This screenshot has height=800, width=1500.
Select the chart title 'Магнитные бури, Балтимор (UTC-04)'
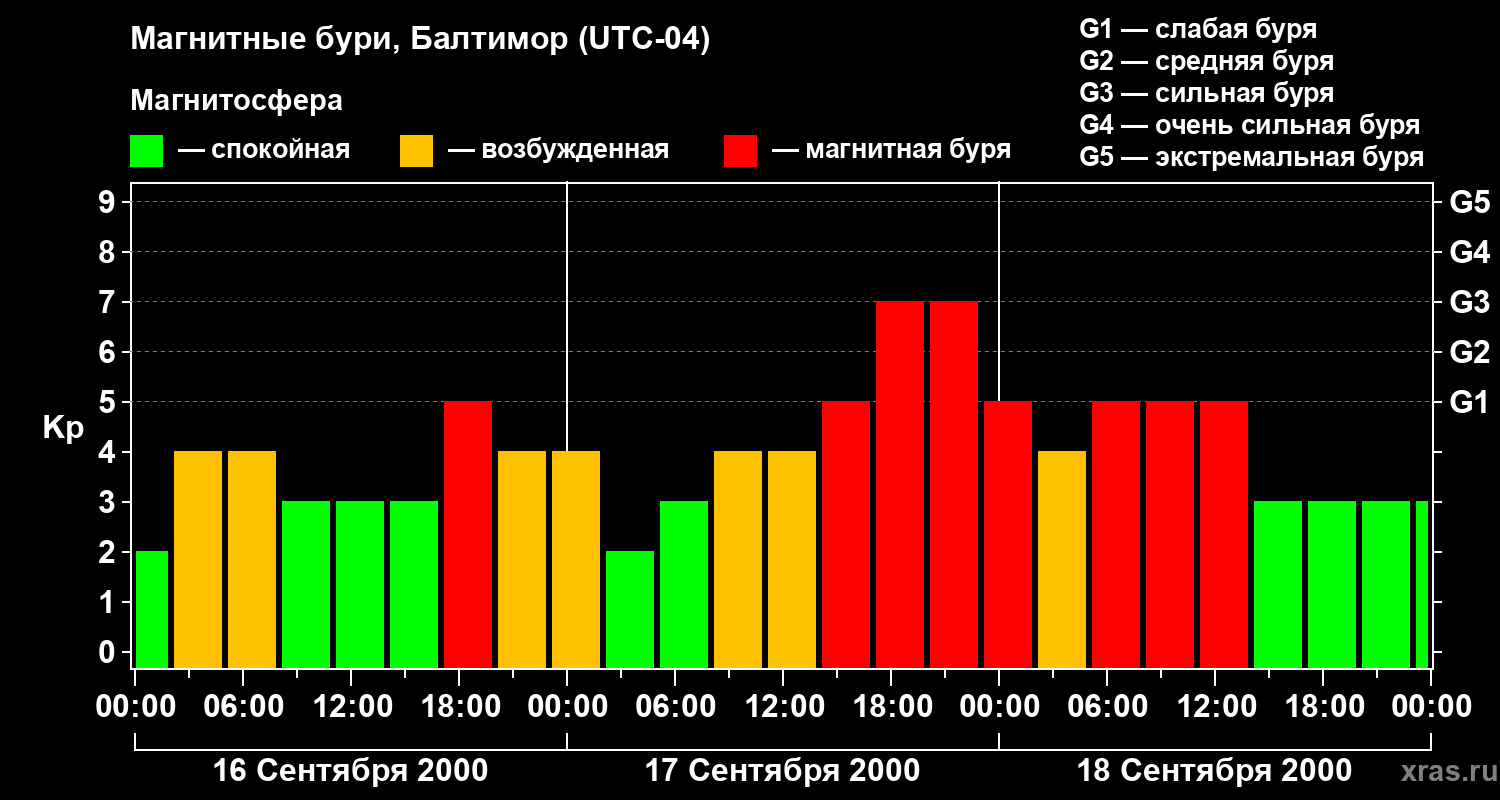pos(420,40)
